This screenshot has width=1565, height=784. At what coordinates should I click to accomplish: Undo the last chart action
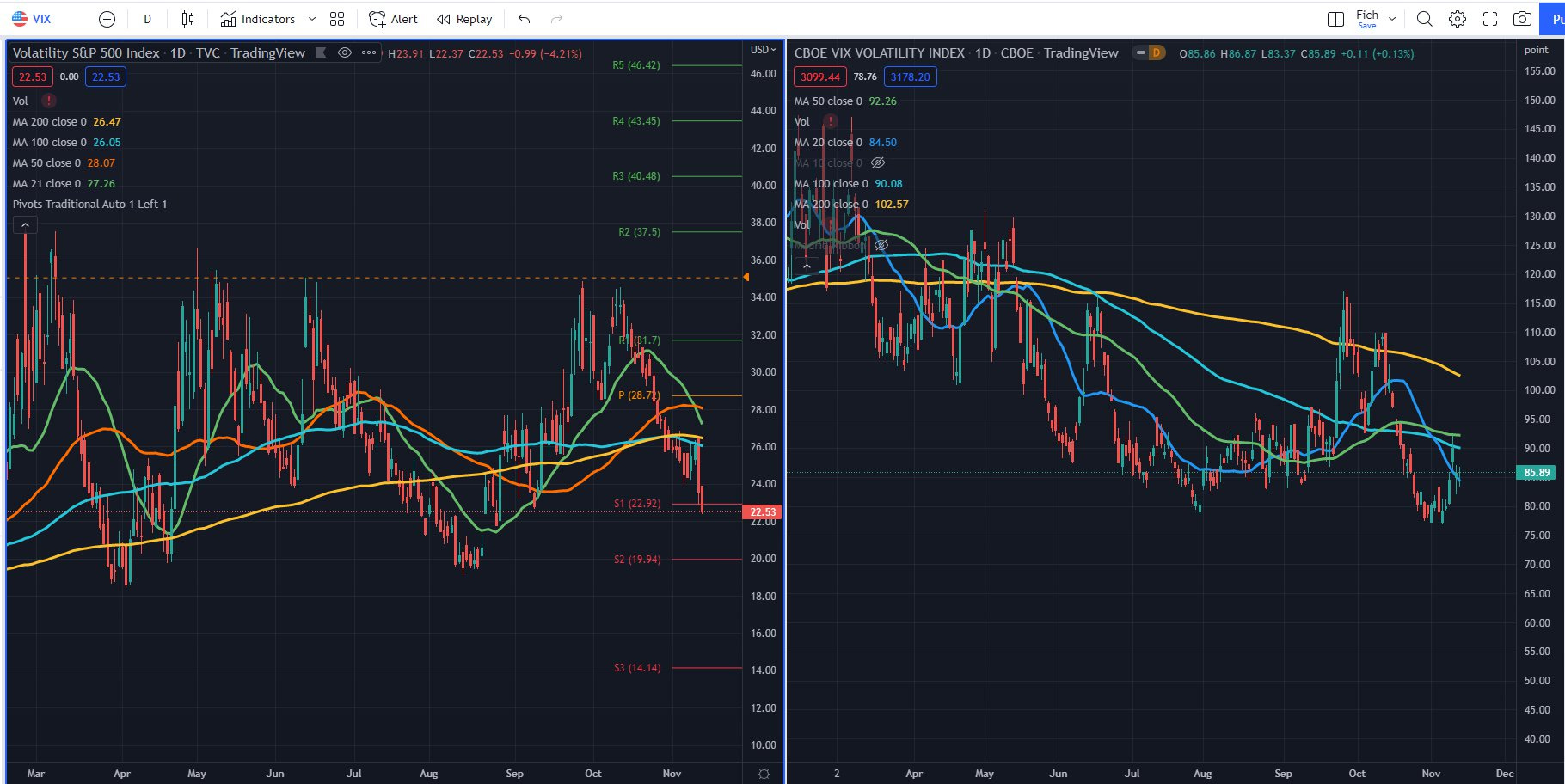524,19
